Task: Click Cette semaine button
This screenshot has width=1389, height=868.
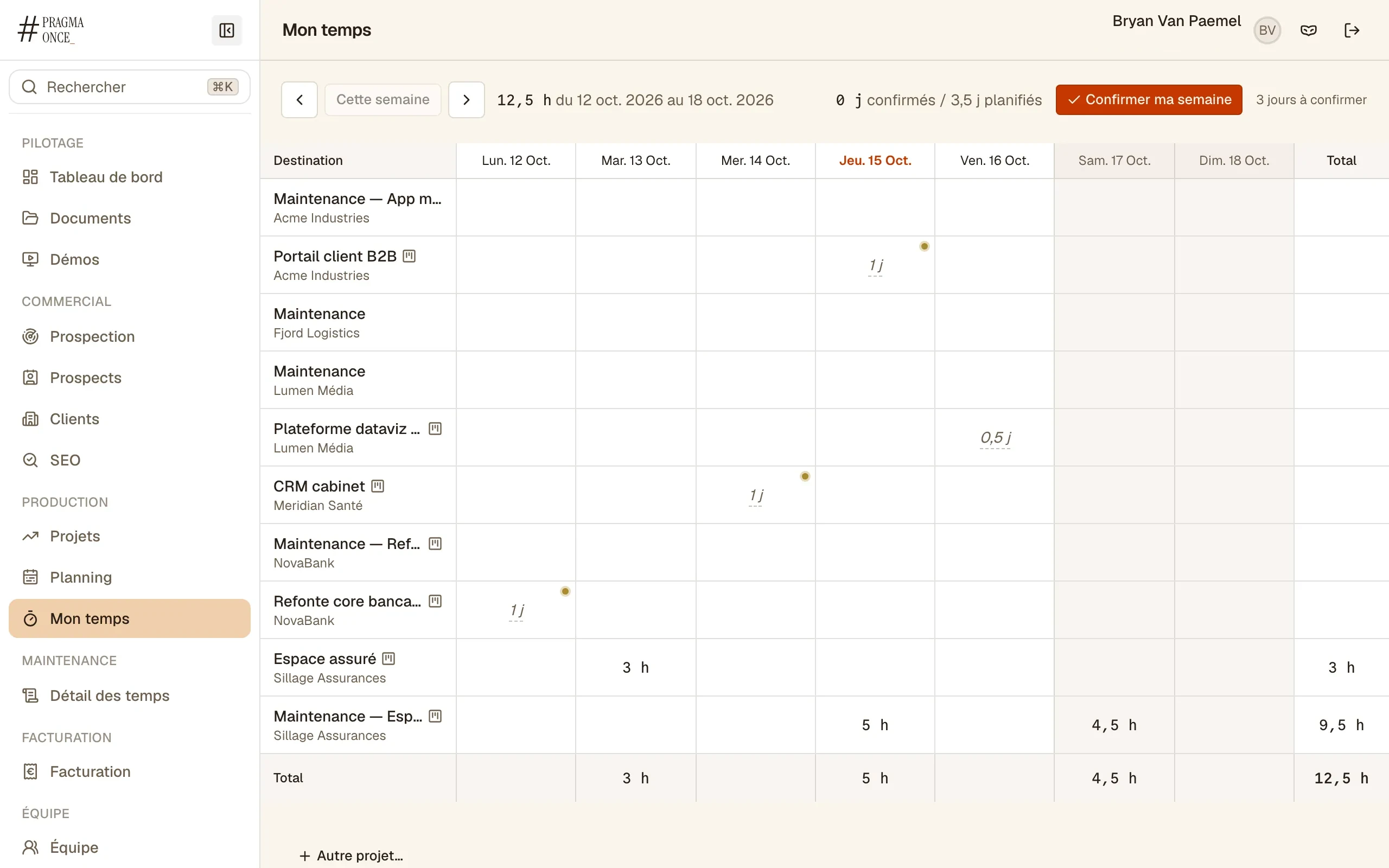Action: point(383,100)
